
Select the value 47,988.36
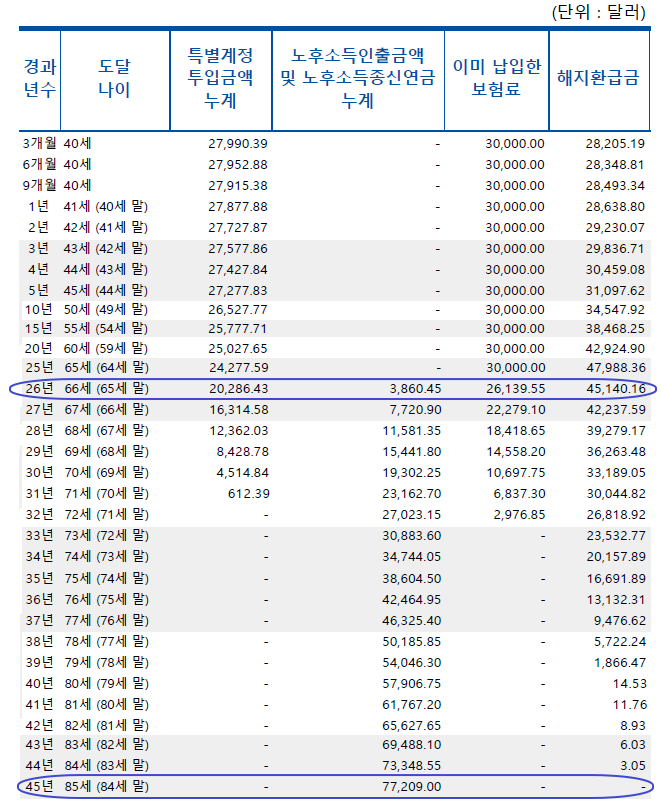click(x=616, y=368)
